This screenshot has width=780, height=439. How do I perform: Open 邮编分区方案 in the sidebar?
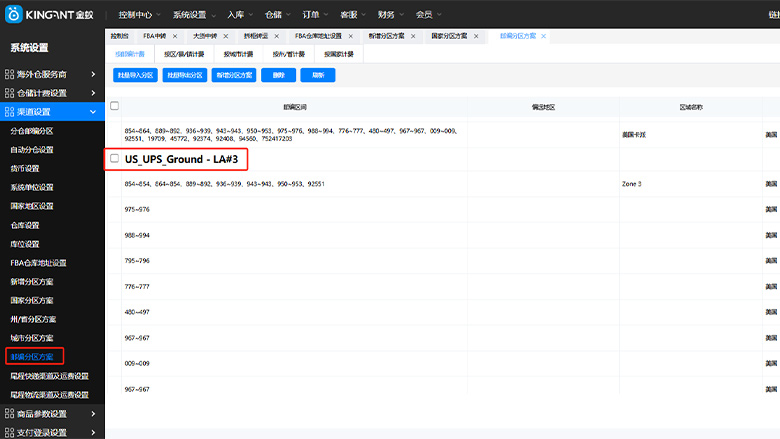32,356
